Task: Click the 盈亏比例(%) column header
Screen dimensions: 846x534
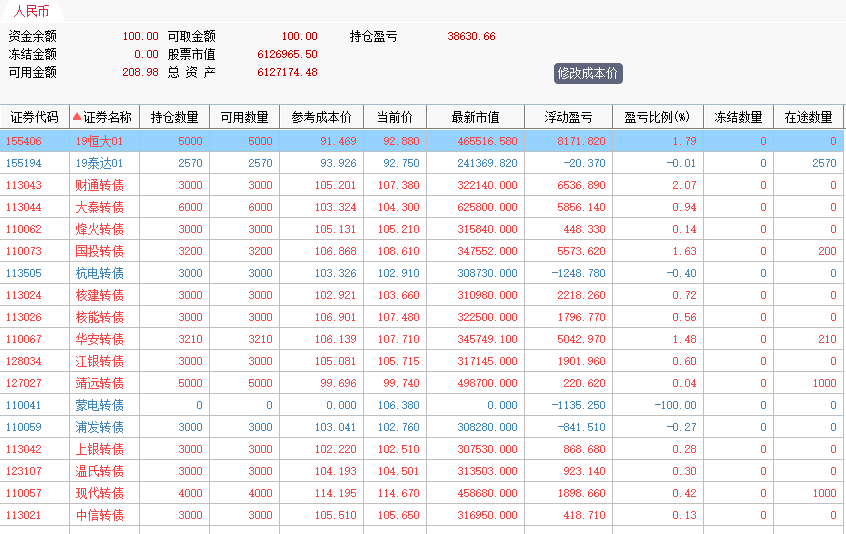Action: point(657,117)
